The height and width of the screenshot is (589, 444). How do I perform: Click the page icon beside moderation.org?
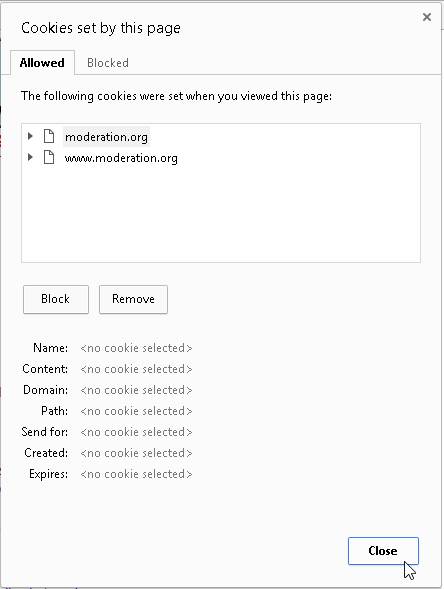pos(49,136)
